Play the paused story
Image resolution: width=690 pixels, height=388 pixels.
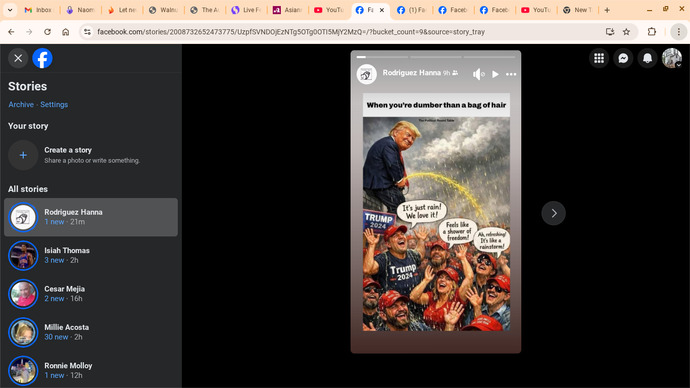point(495,74)
